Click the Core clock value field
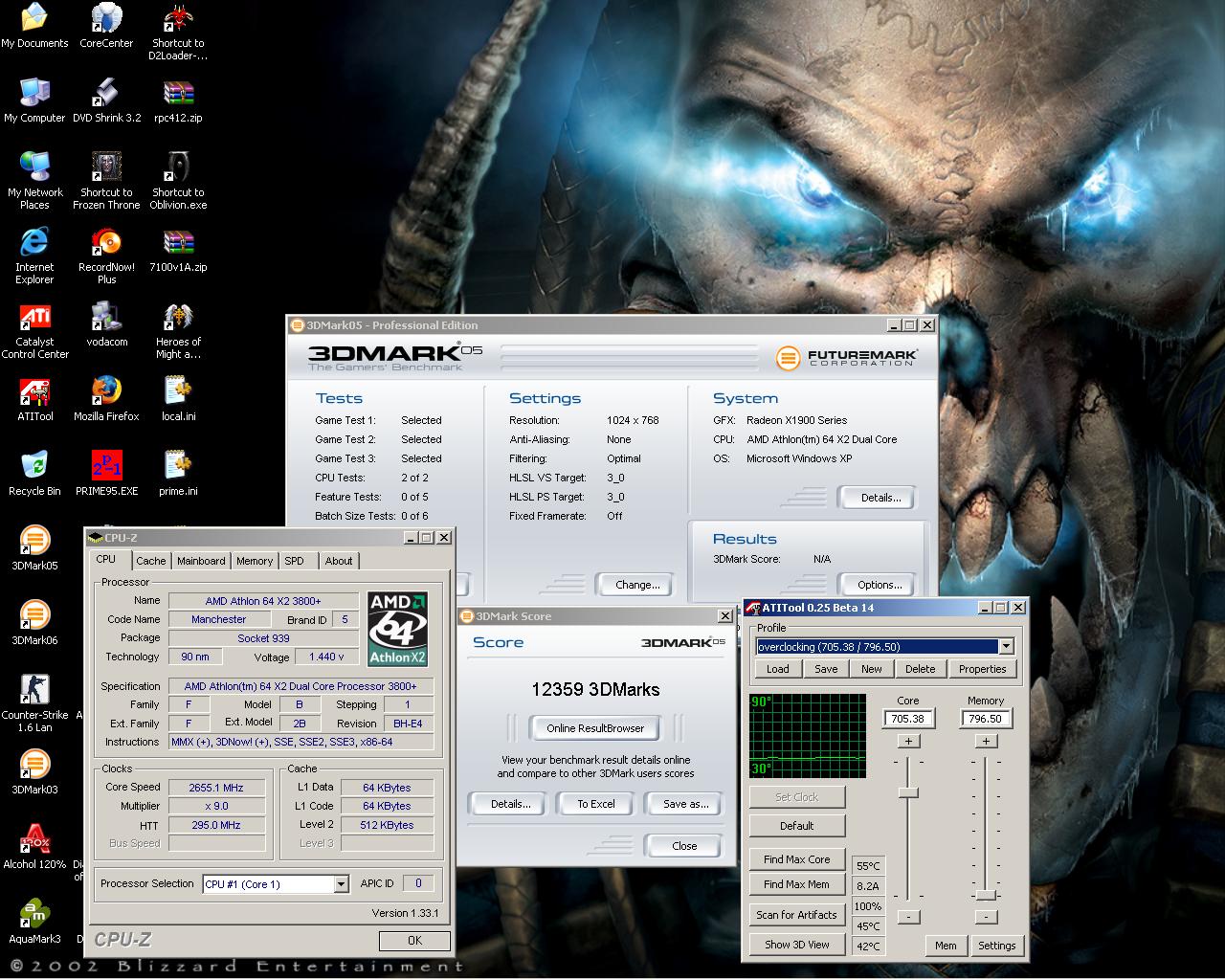 coord(907,719)
